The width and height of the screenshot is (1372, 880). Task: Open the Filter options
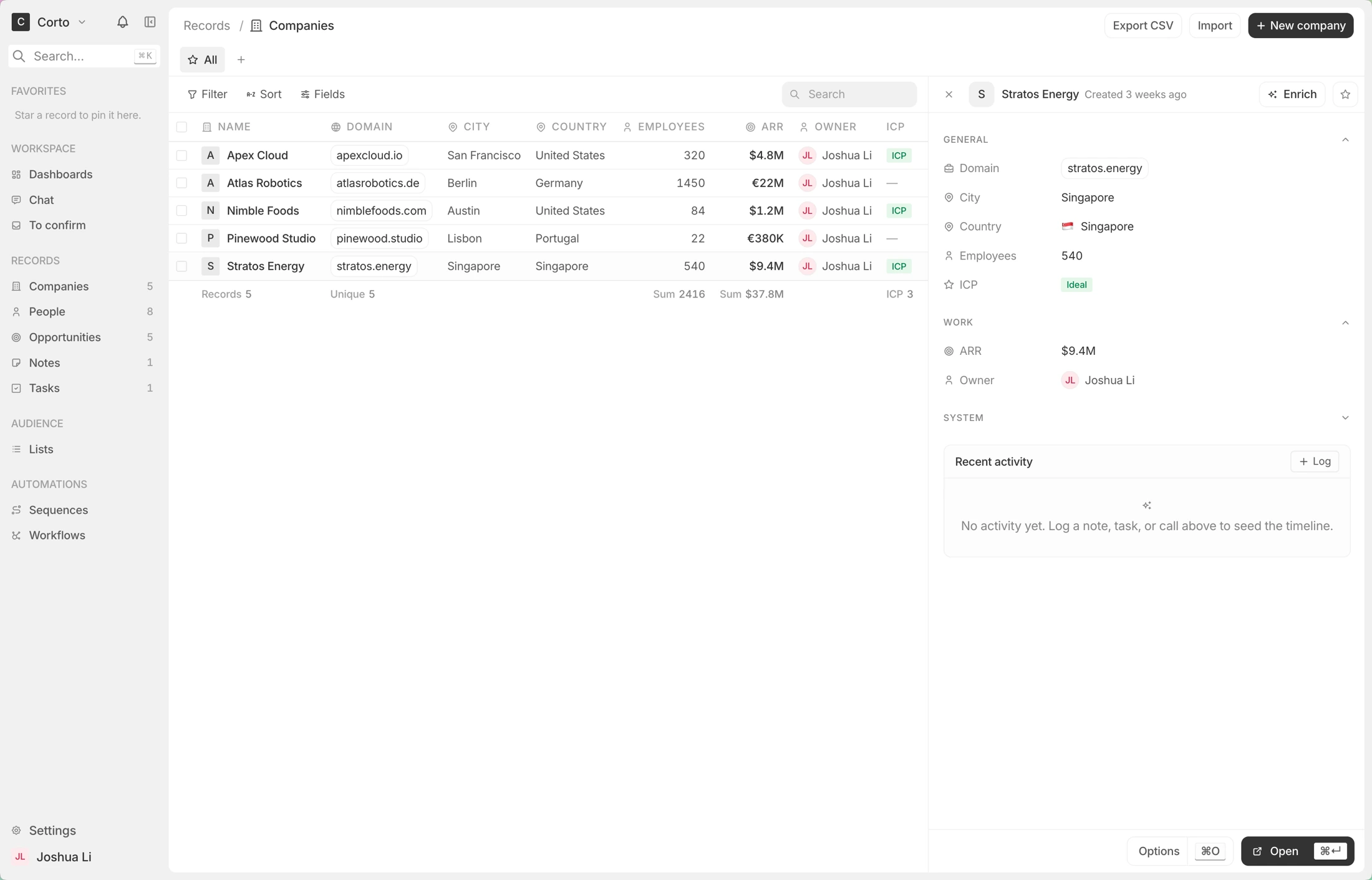pyautogui.click(x=207, y=94)
